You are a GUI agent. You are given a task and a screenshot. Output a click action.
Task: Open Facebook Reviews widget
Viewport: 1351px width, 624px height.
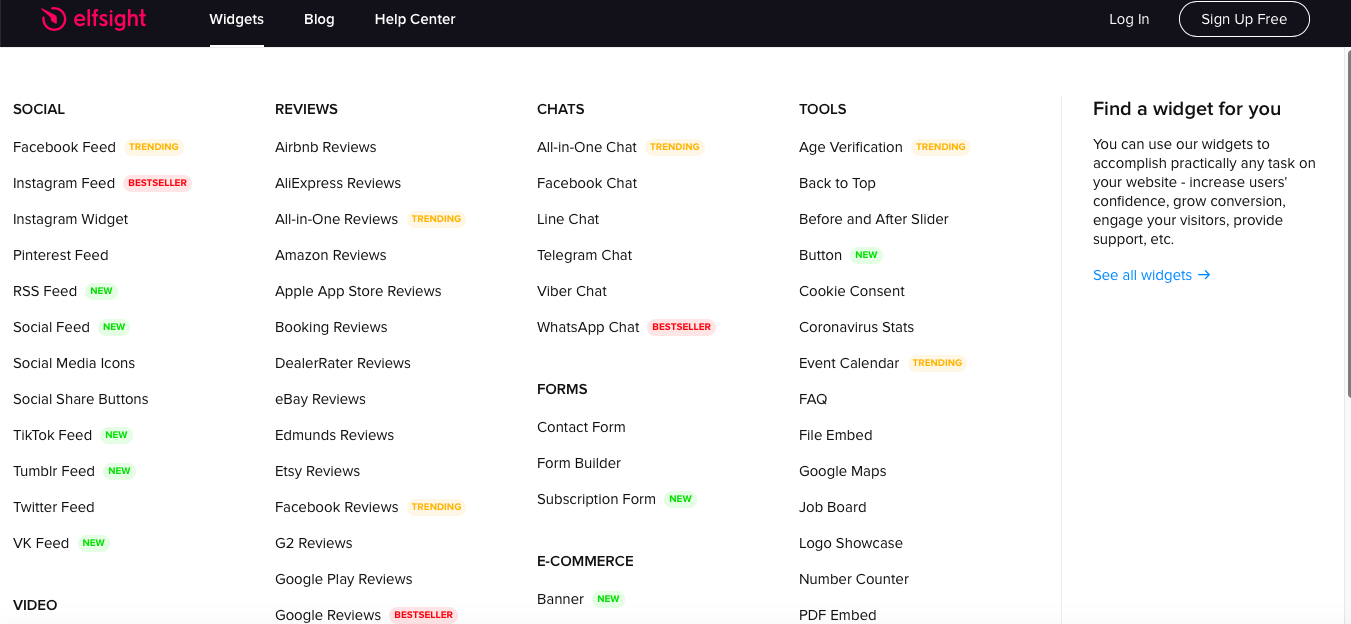(x=337, y=507)
